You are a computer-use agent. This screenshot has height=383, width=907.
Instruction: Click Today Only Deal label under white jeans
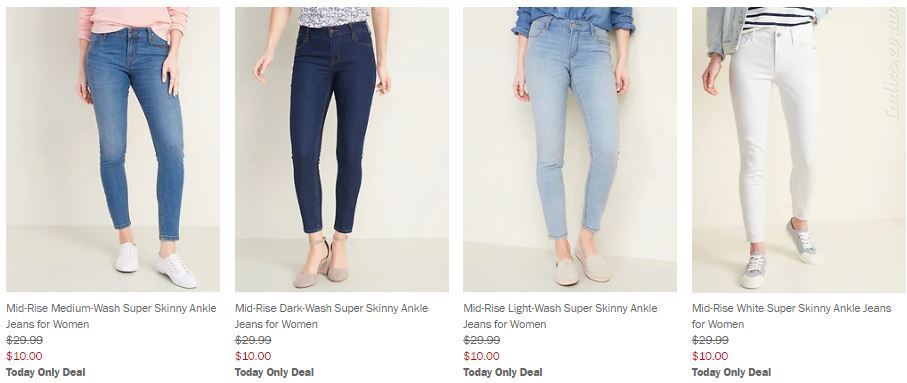pos(731,372)
